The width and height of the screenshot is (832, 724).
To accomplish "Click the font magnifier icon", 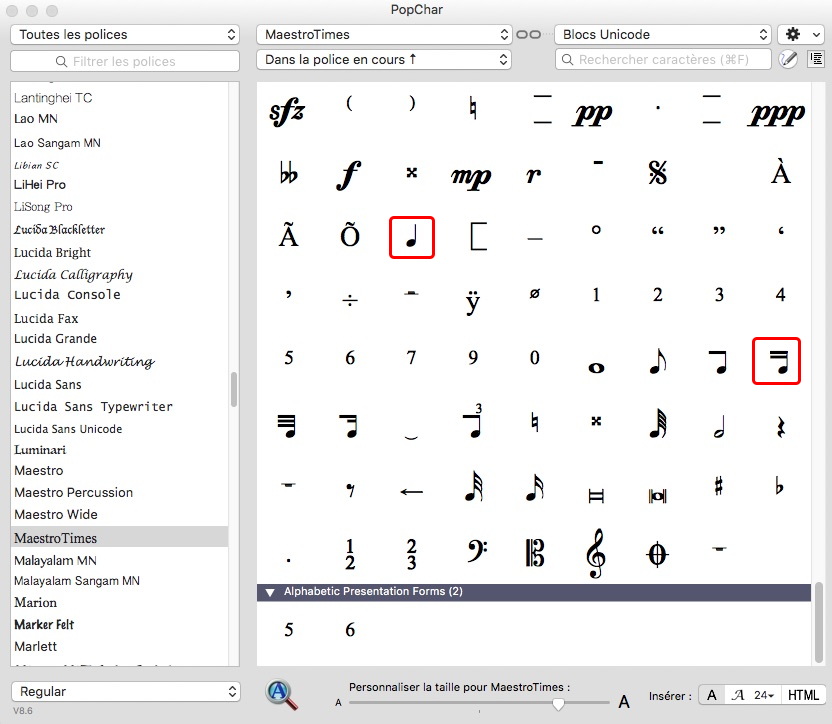I will tap(282, 694).
